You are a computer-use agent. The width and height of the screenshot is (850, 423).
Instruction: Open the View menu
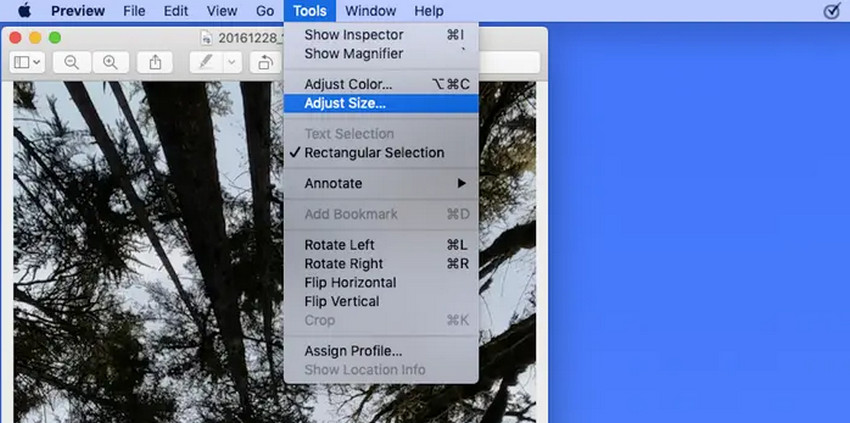(222, 11)
